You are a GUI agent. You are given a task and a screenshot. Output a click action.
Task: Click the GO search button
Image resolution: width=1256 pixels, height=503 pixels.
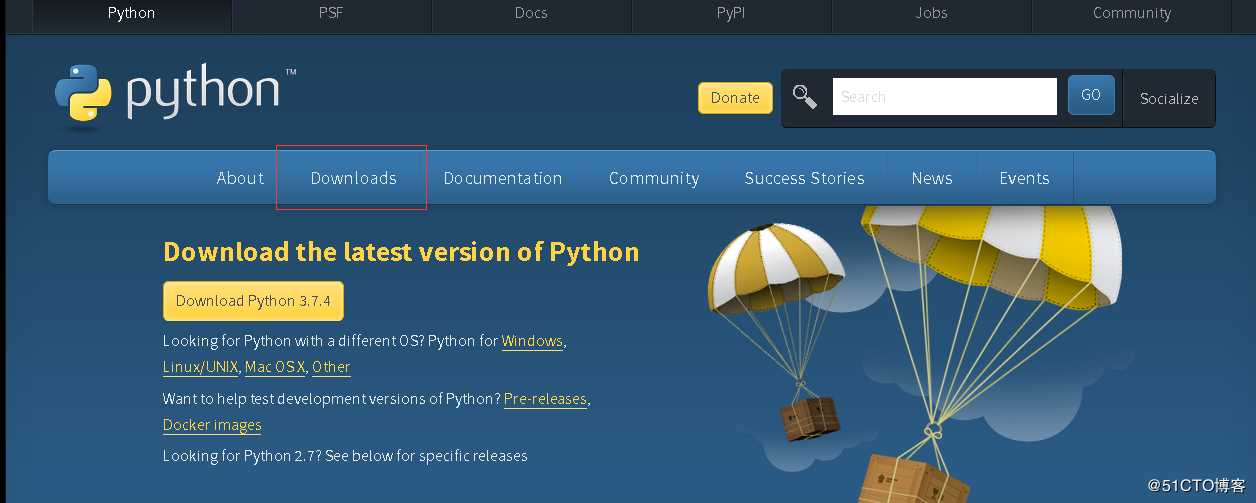(x=1091, y=95)
